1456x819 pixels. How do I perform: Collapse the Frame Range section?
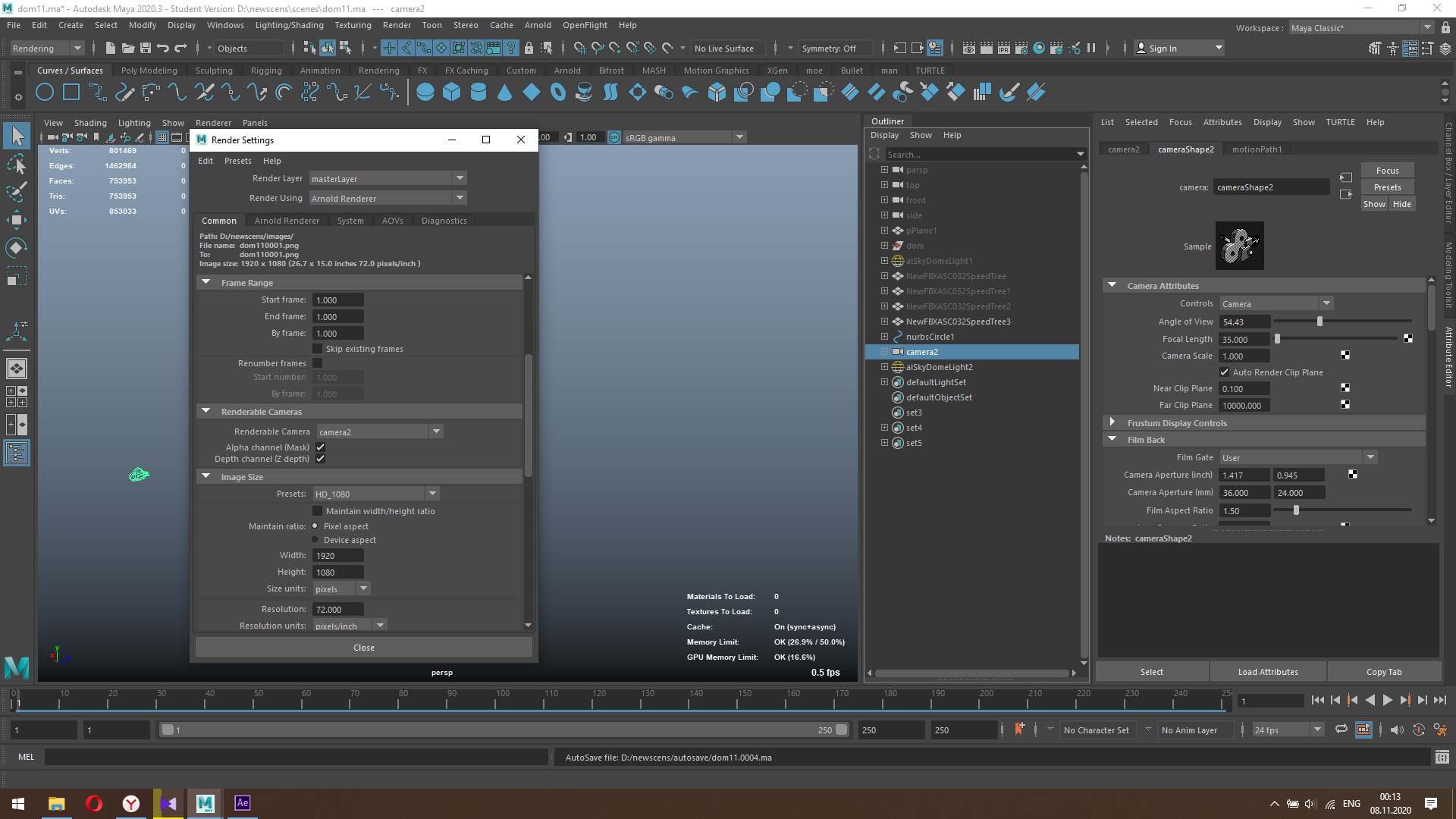(x=206, y=282)
